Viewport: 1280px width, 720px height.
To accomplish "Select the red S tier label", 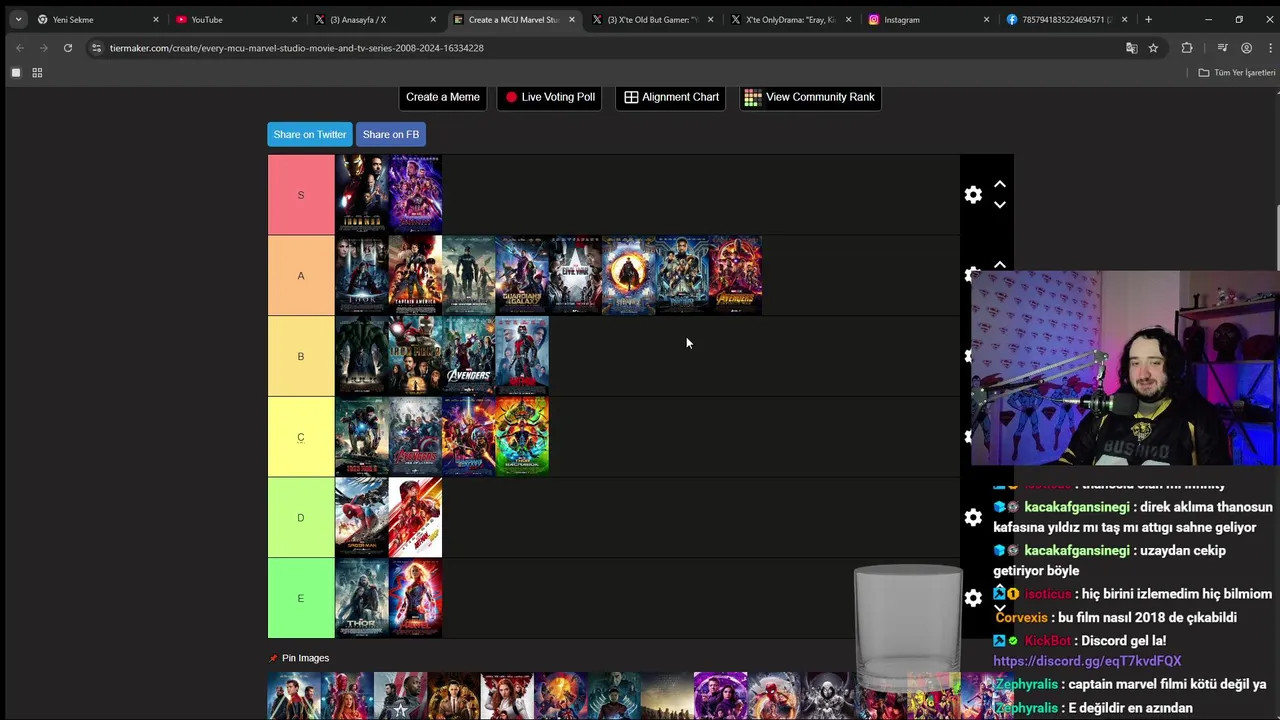I will [x=301, y=195].
